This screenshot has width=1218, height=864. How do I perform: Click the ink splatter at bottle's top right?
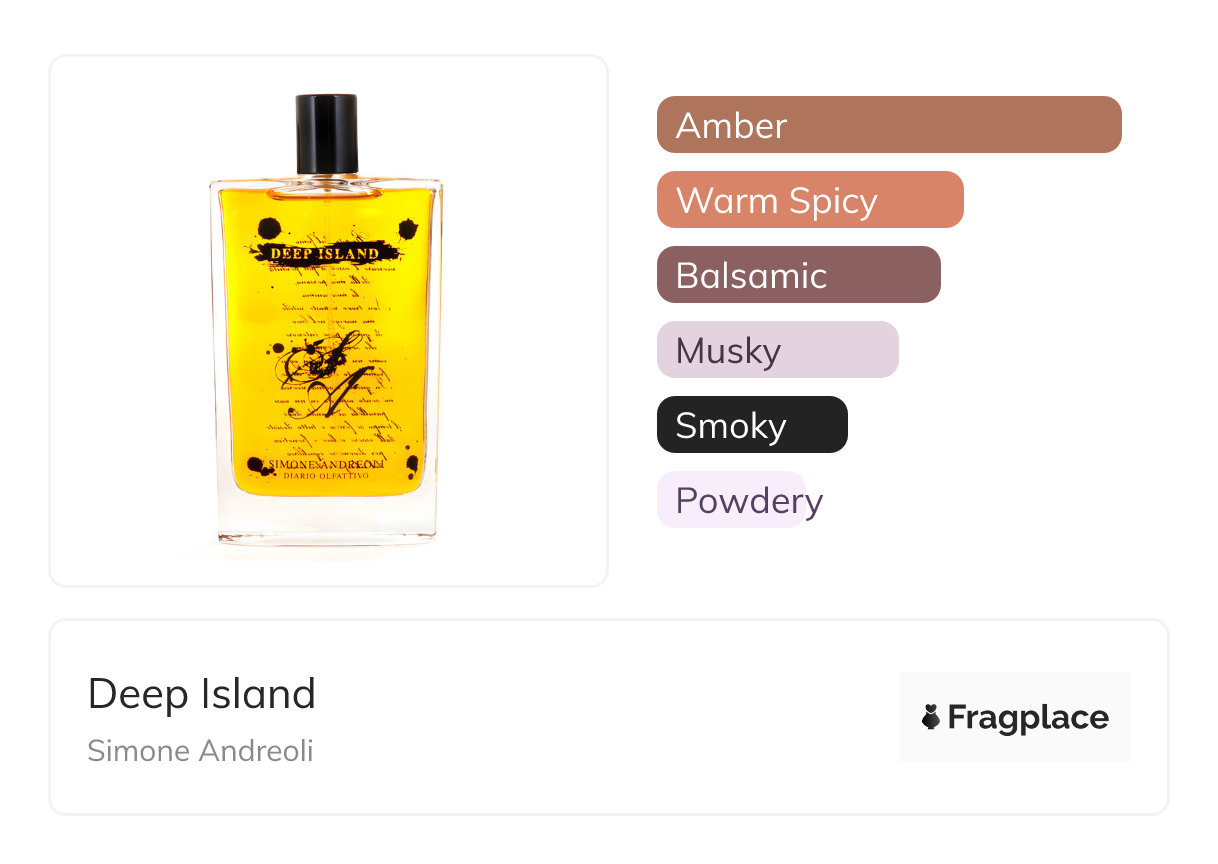[407, 229]
